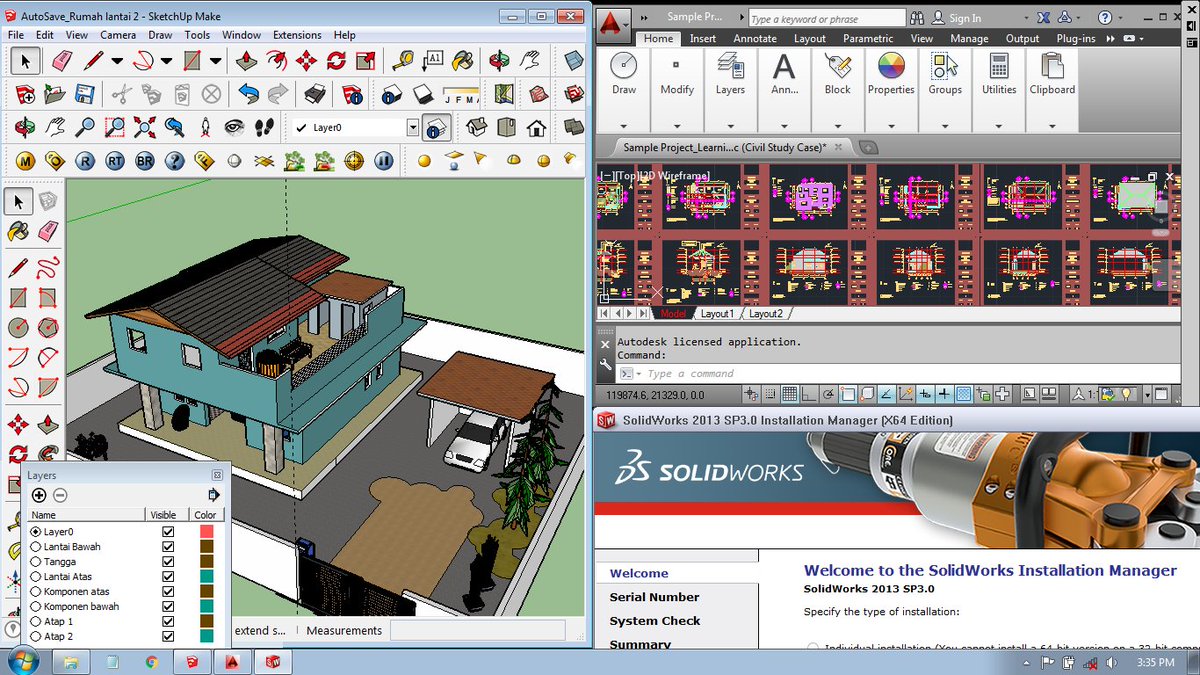
Task: Click the AutoCAD keyword search field
Action: 826,19
